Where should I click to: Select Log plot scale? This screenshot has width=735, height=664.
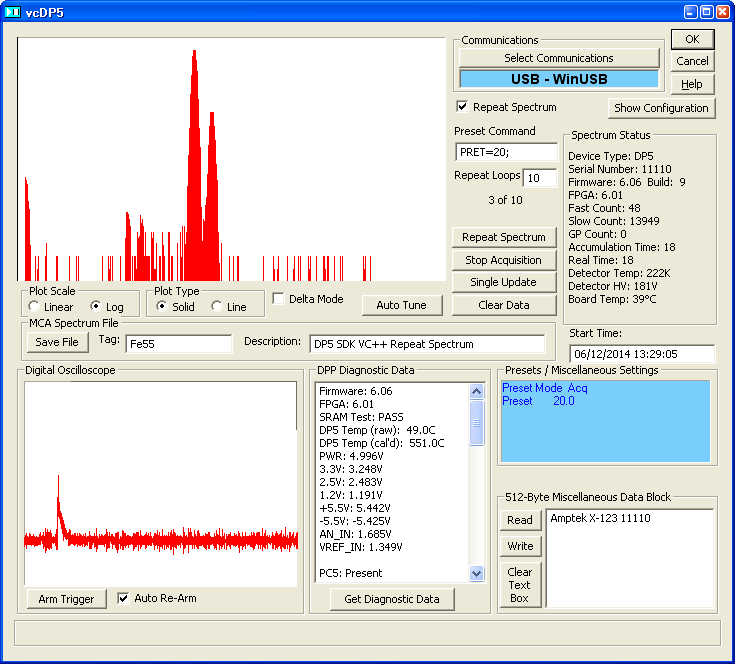(x=96, y=306)
